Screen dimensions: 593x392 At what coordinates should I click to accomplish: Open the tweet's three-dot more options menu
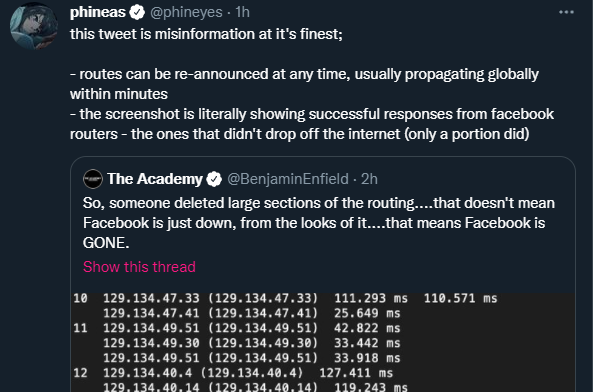pyautogui.click(x=566, y=12)
